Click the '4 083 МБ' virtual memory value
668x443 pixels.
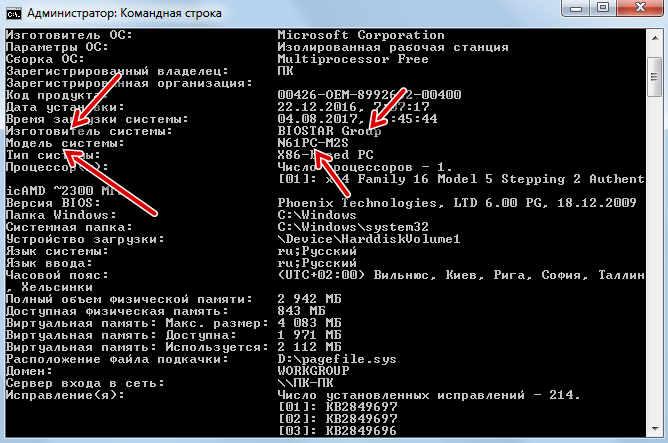point(309,322)
